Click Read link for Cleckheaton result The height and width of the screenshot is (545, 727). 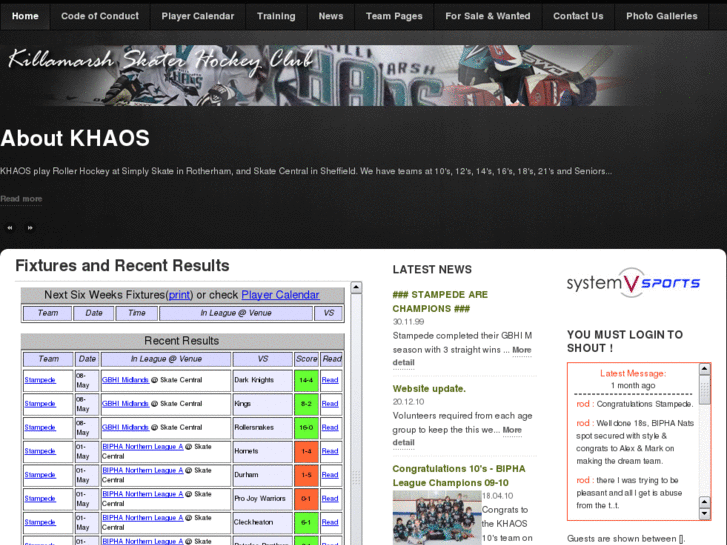tap(330, 522)
